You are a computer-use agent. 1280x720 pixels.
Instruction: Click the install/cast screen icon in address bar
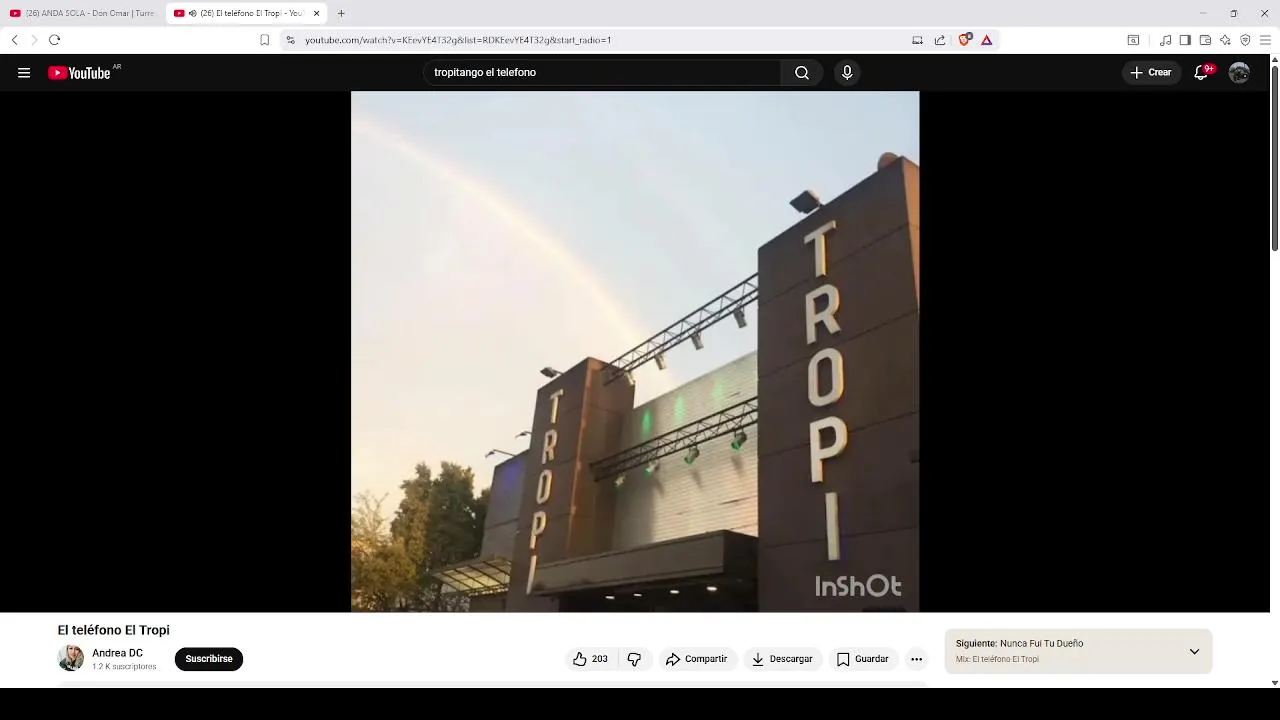pos(917,40)
